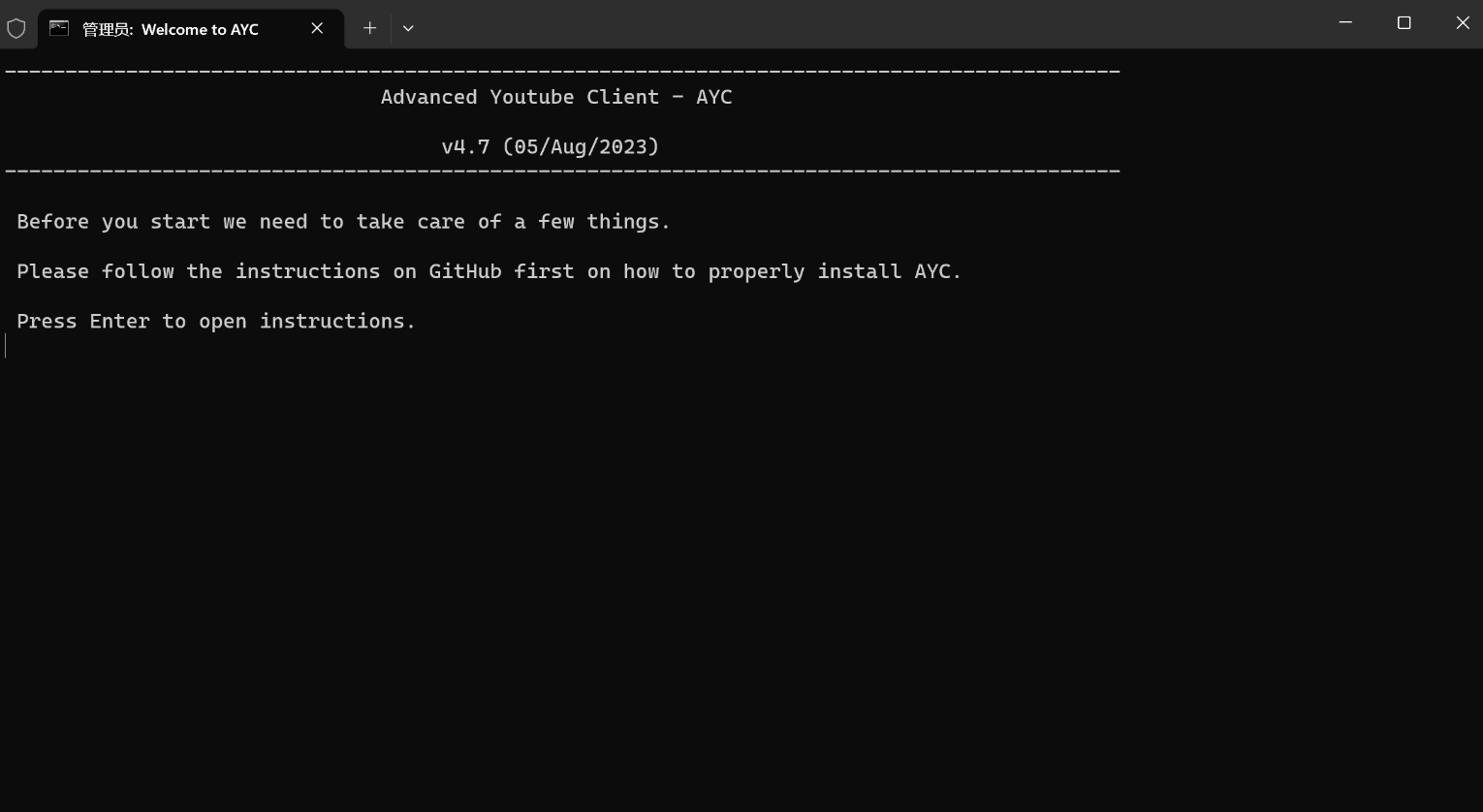Viewport: 1483px width, 812px height.
Task: Click the words install AYC in the message
Action: 890,271
